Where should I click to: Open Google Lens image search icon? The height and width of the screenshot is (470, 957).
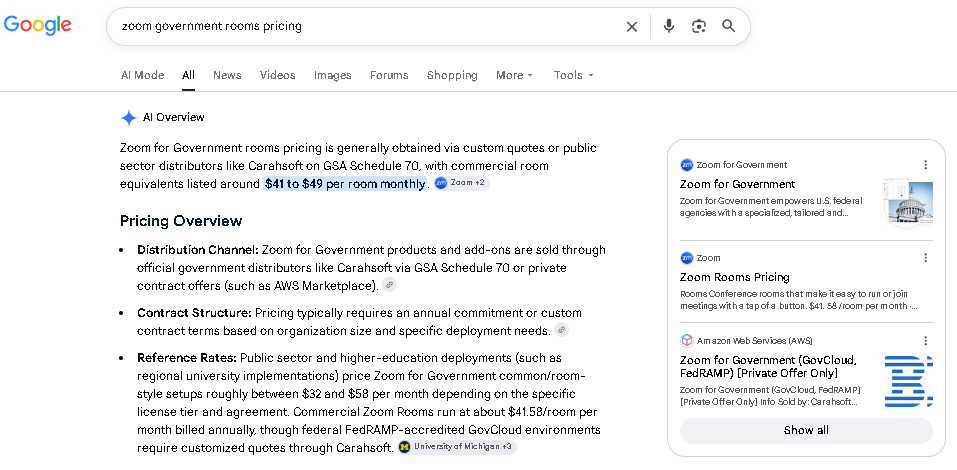pyautogui.click(x=699, y=26)
